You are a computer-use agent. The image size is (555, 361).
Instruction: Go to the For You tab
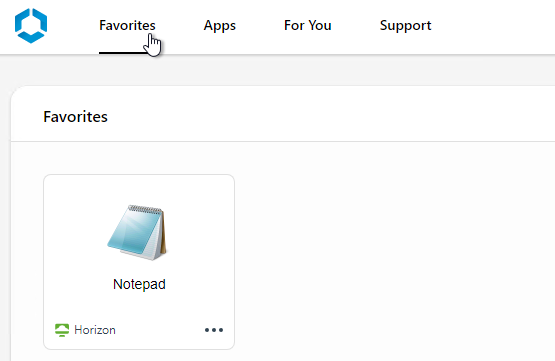point(308,25)
